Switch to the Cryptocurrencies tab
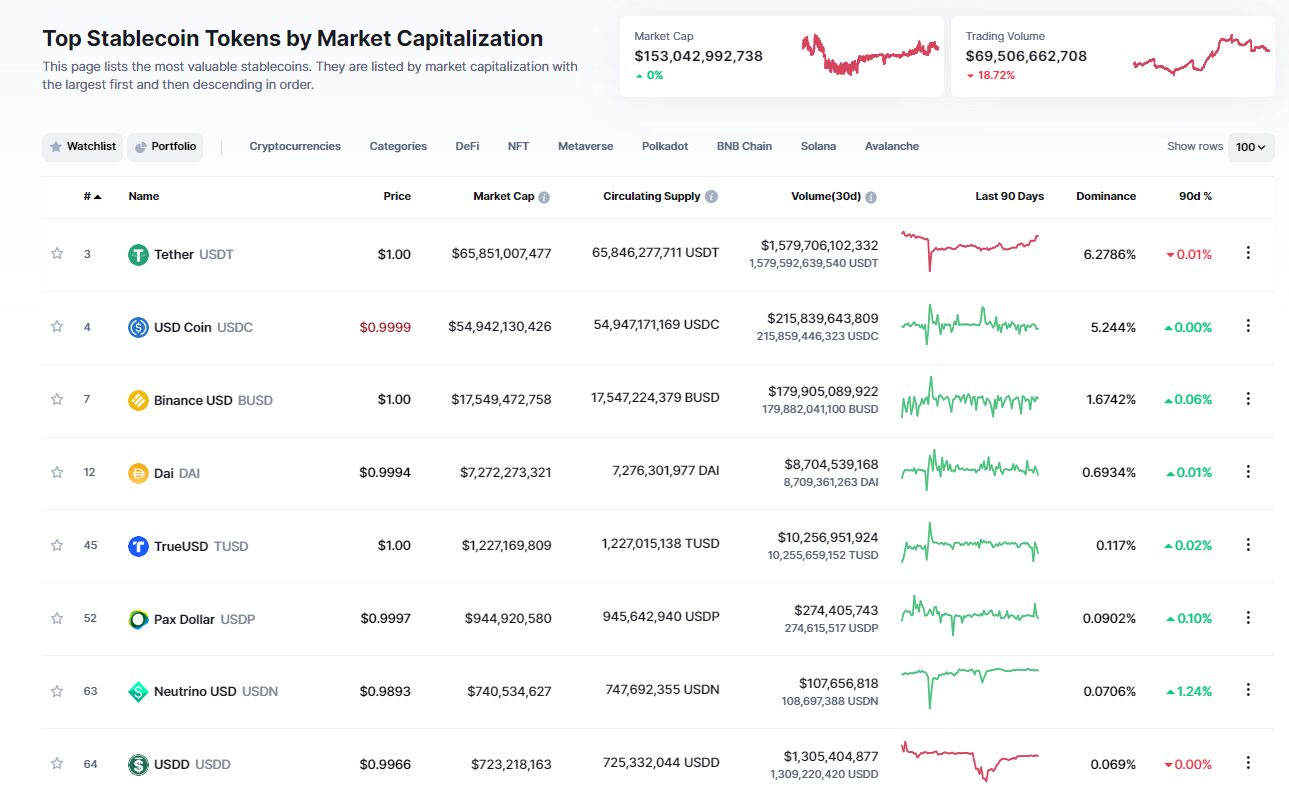The image size is (1289, 798). click(295, 146)
